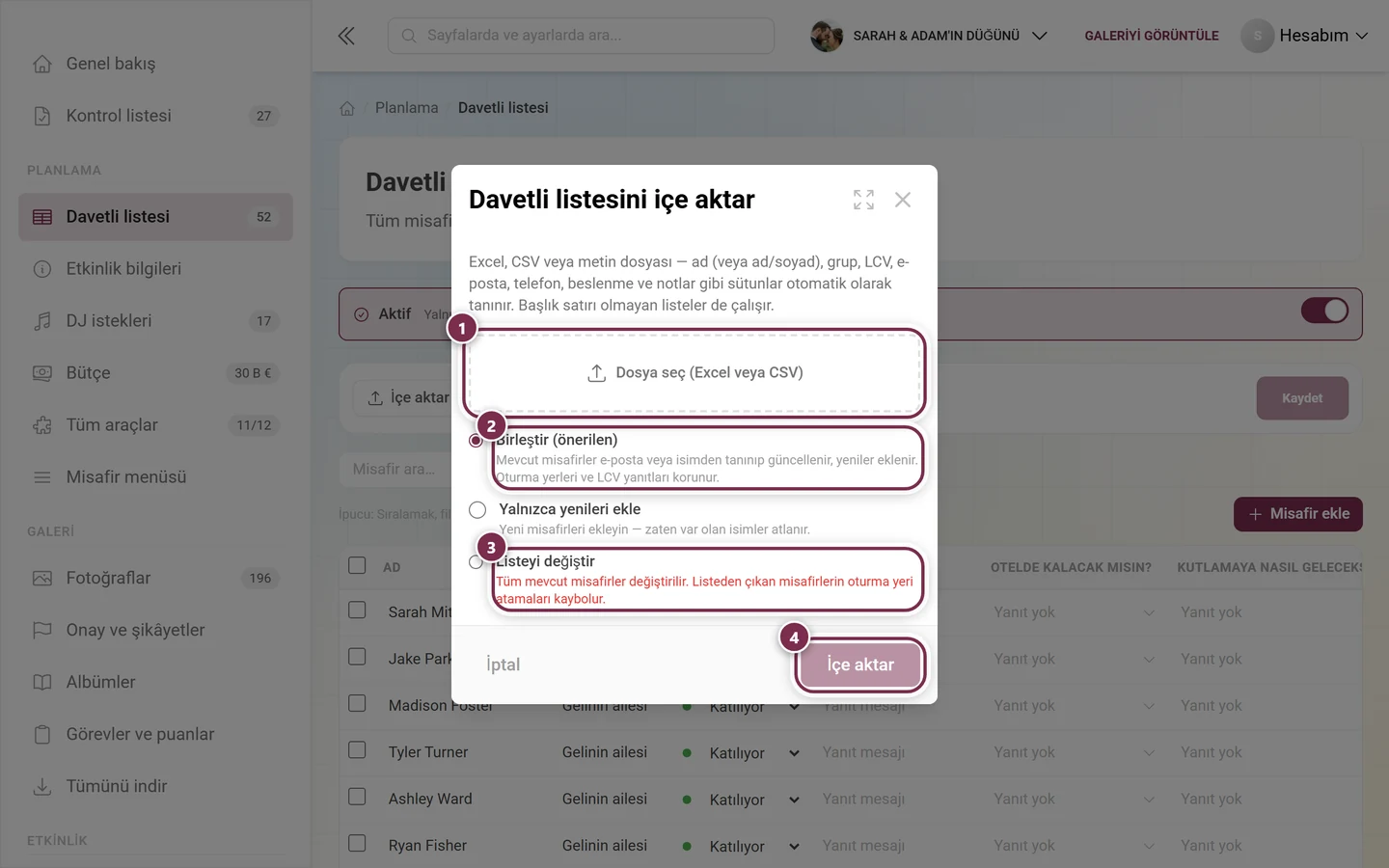Image resolution: width=1389 pixels, height=868 pixels.
Task: Open Ashley Ward's Katılıyor status dropdown
Action: 754,800
